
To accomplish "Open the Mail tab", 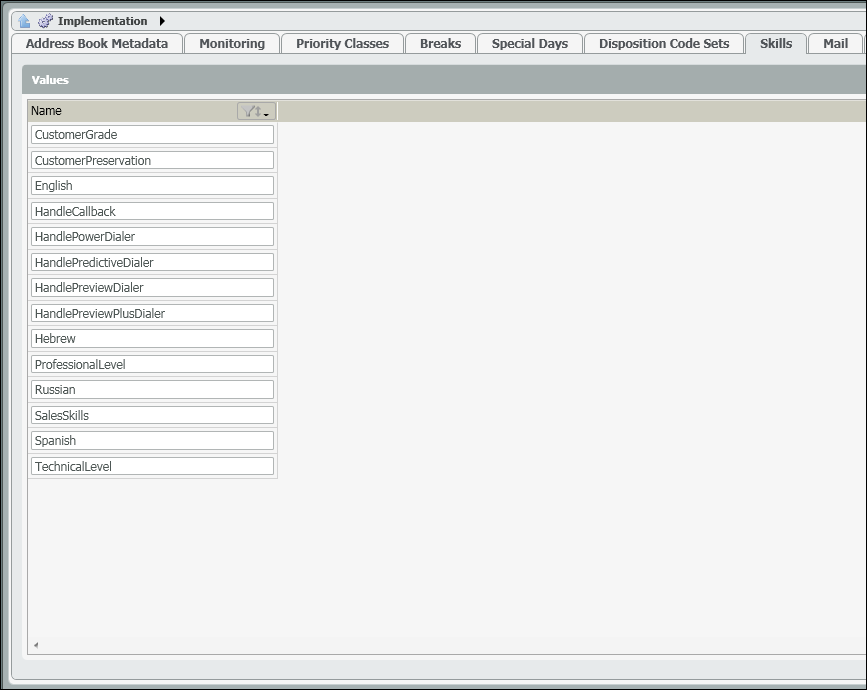I will tap(835, 44).
